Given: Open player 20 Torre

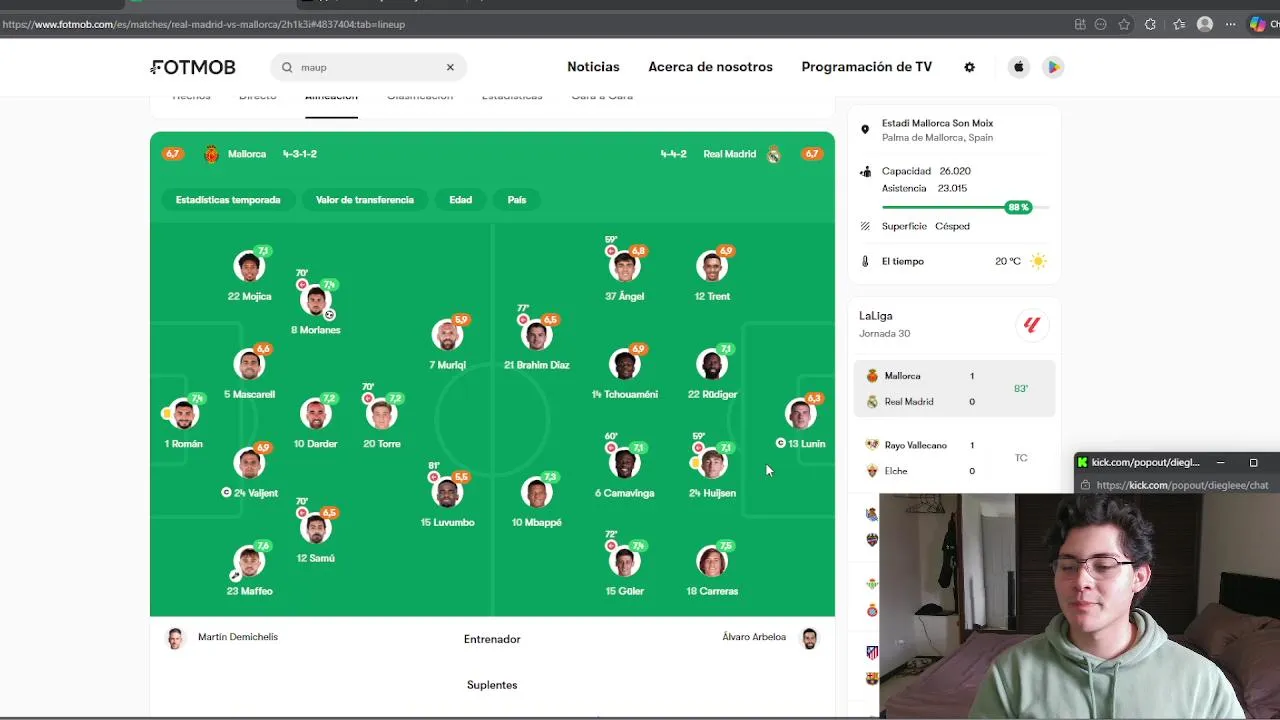Looking at the screenshot, I should 382,422.
